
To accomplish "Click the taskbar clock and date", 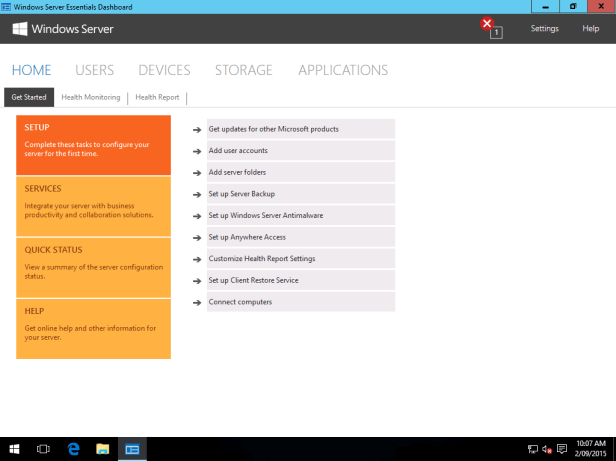I will pos(591,449).
